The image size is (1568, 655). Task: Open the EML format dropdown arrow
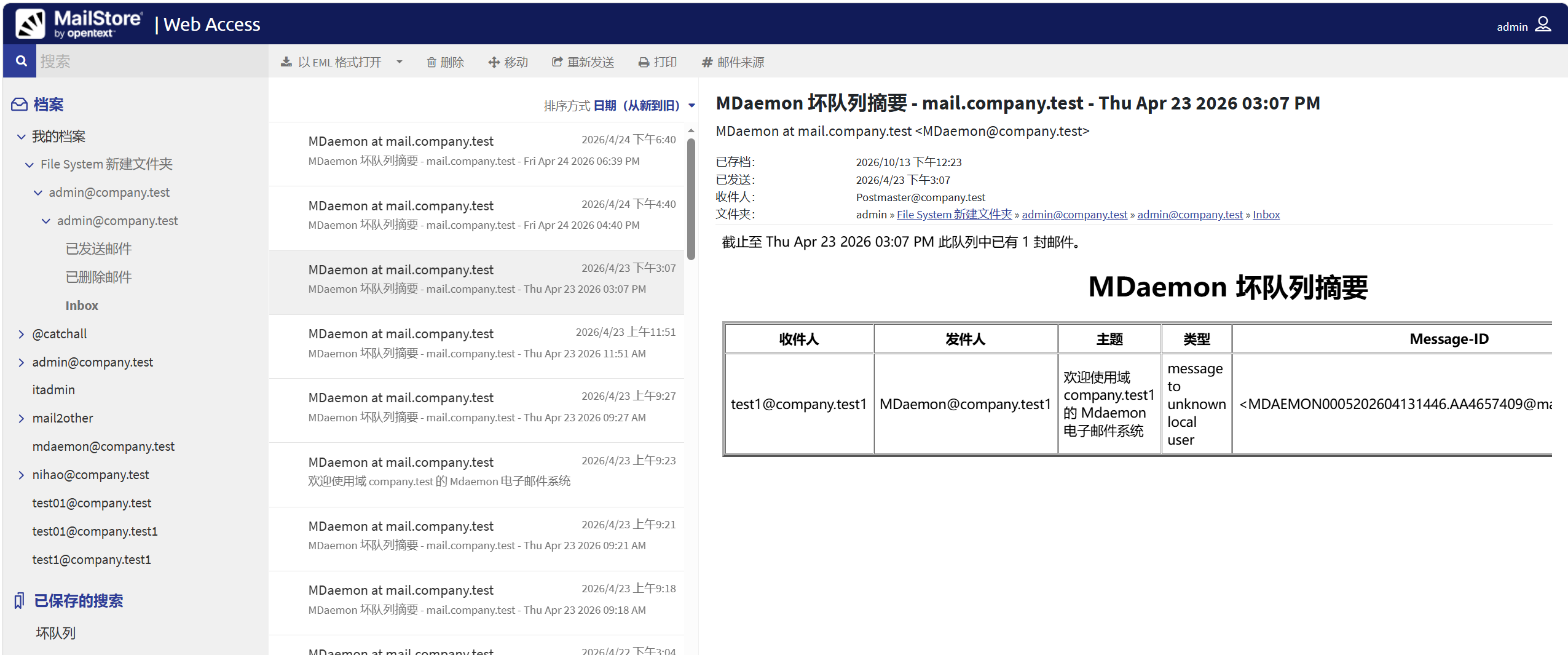(x=400, y=62)
